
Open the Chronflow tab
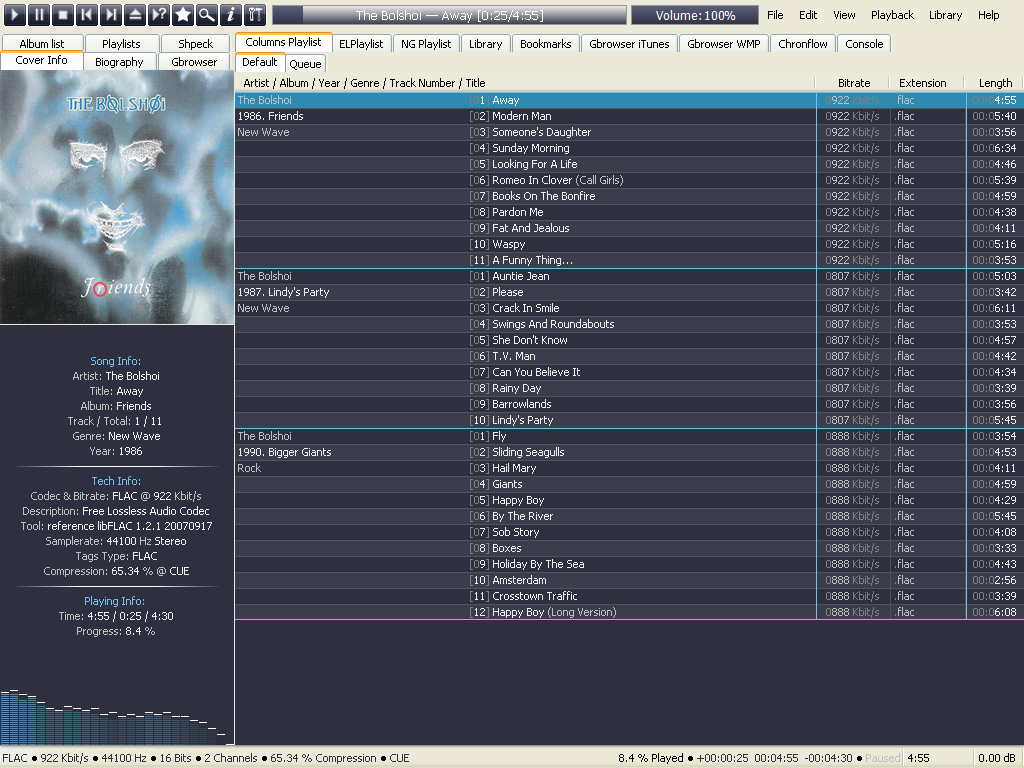pyautogui.click(x=803, y=44)
